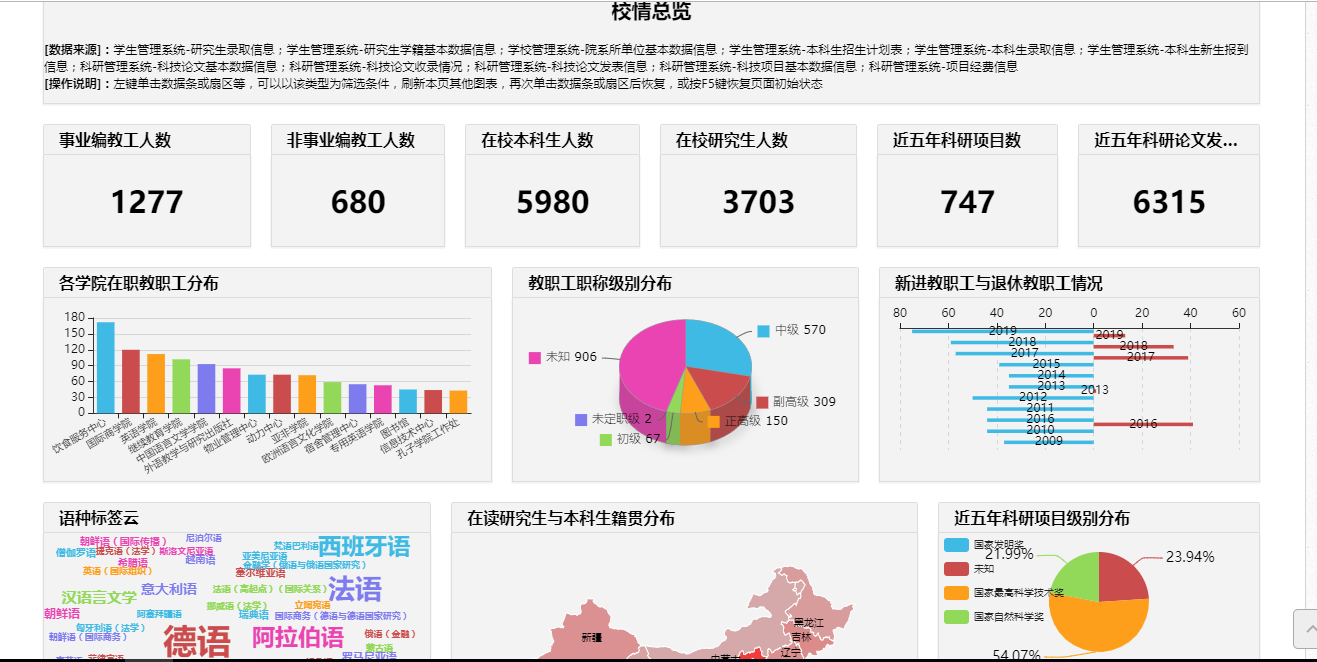The height and width of the screenshot is (662, 1317).
Task: Click the green 初级 legend marker
Action: (605, 439)
